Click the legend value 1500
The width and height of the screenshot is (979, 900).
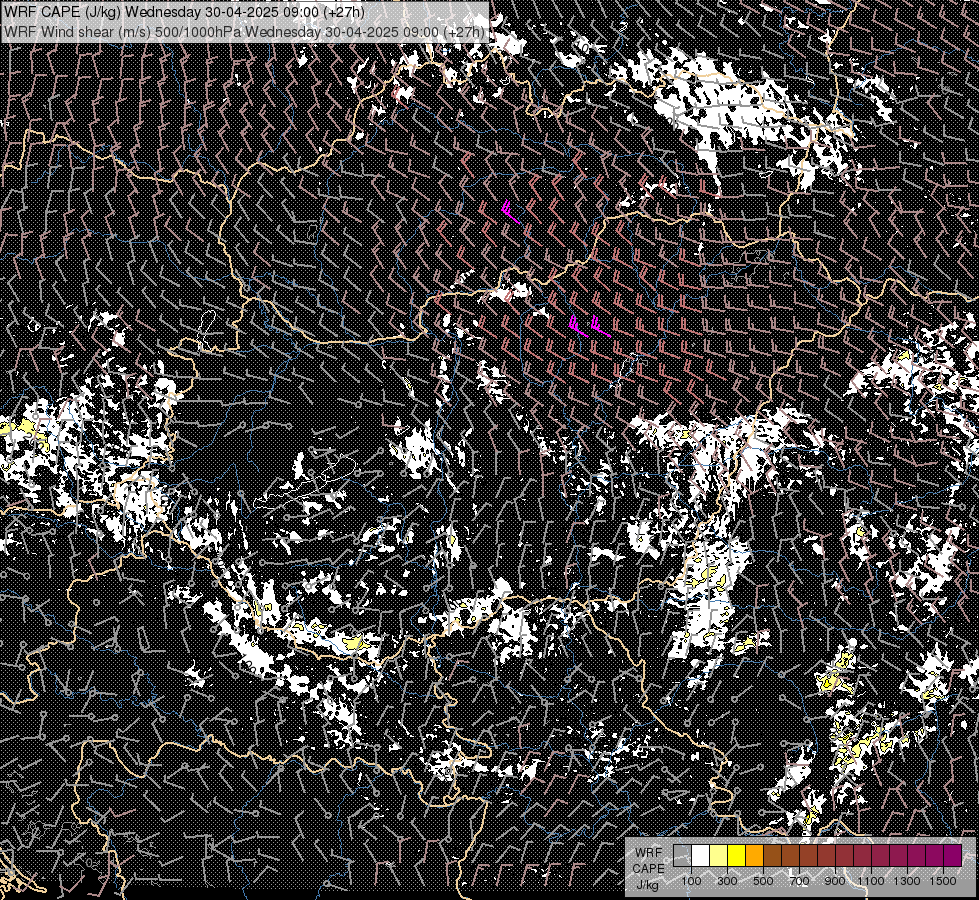click(x=943, y=881)
